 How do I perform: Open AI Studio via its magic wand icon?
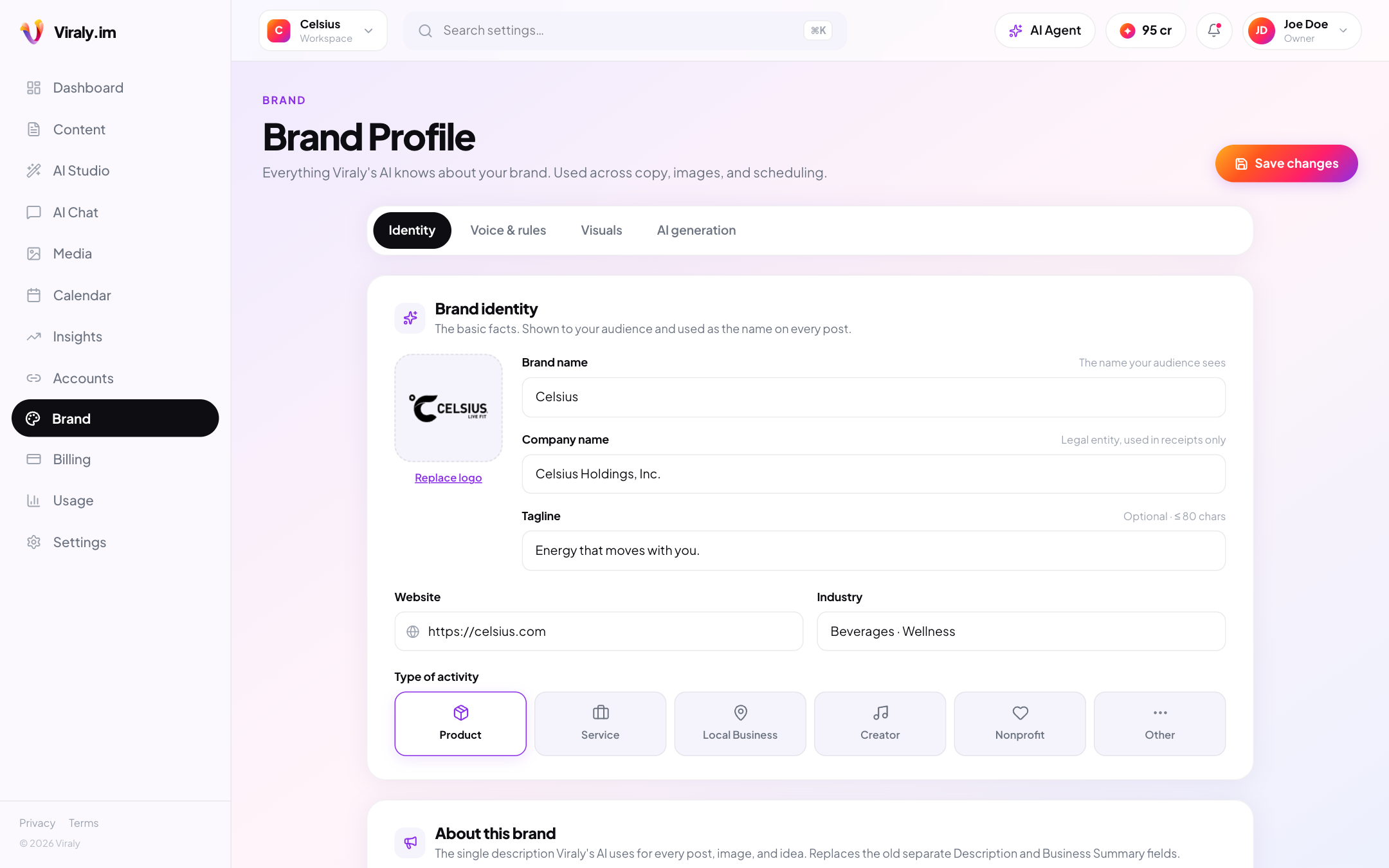coord(34,170)
